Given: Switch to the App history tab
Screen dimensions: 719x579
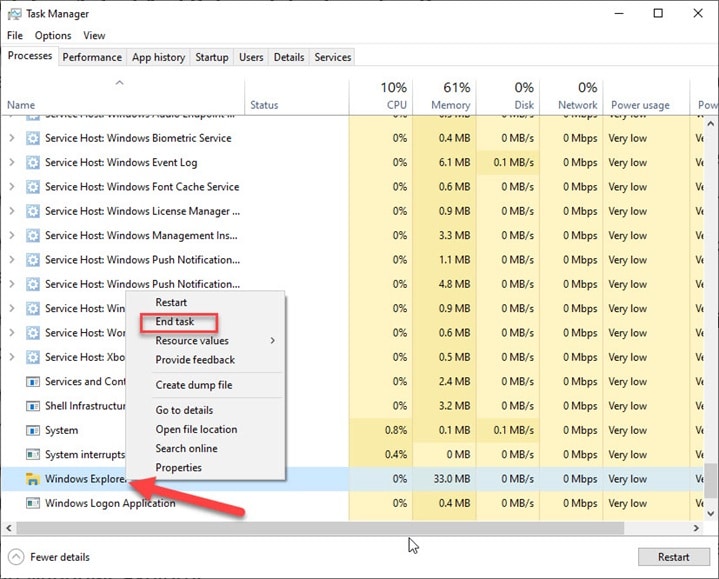Looking at the screenshot, I should point(158,57).
